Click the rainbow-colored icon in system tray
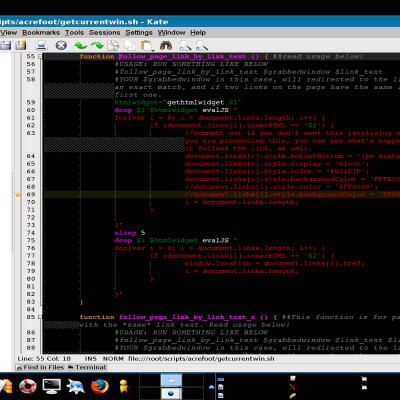The height and width of the screenshot is (400, 400). [292, 396]
